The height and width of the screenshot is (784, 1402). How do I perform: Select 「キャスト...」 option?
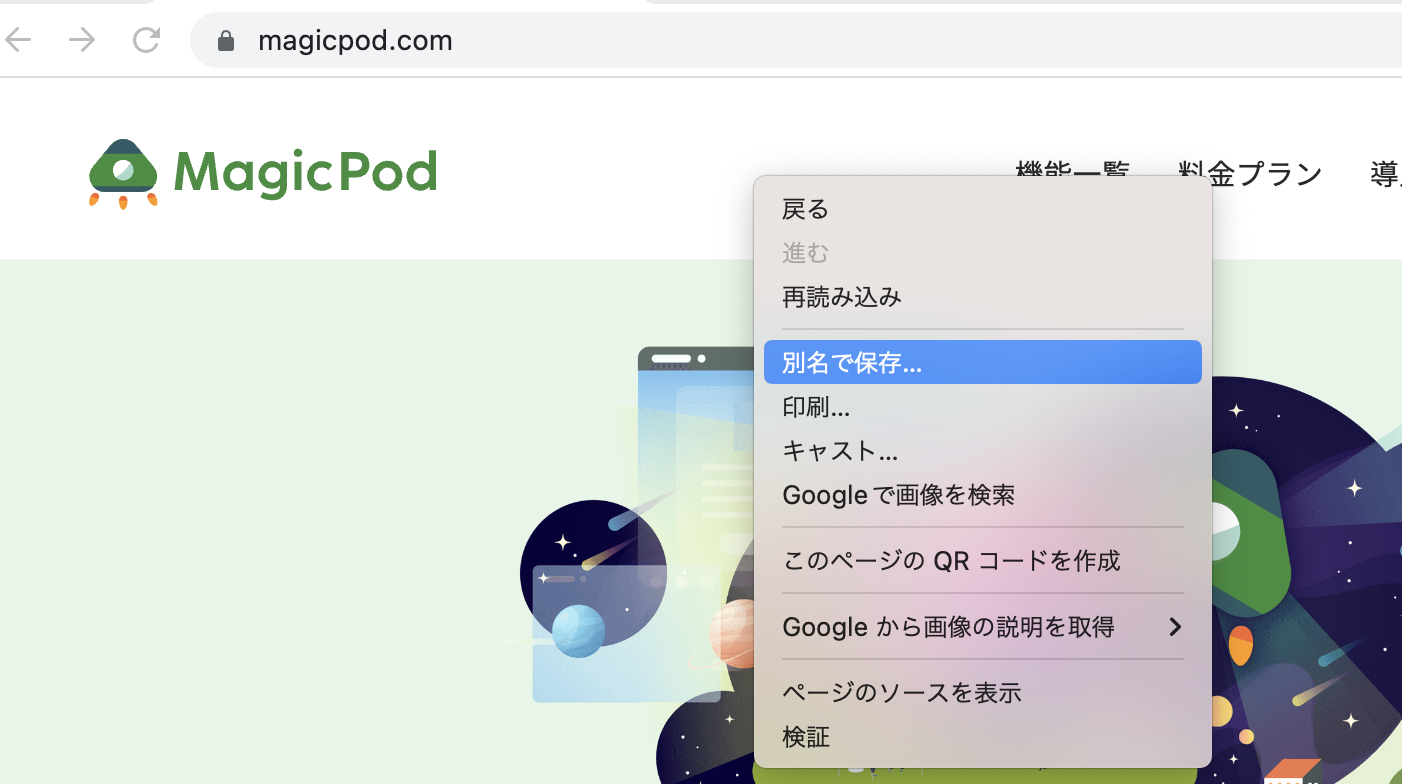pyautogui.click(x=840, y=450)
